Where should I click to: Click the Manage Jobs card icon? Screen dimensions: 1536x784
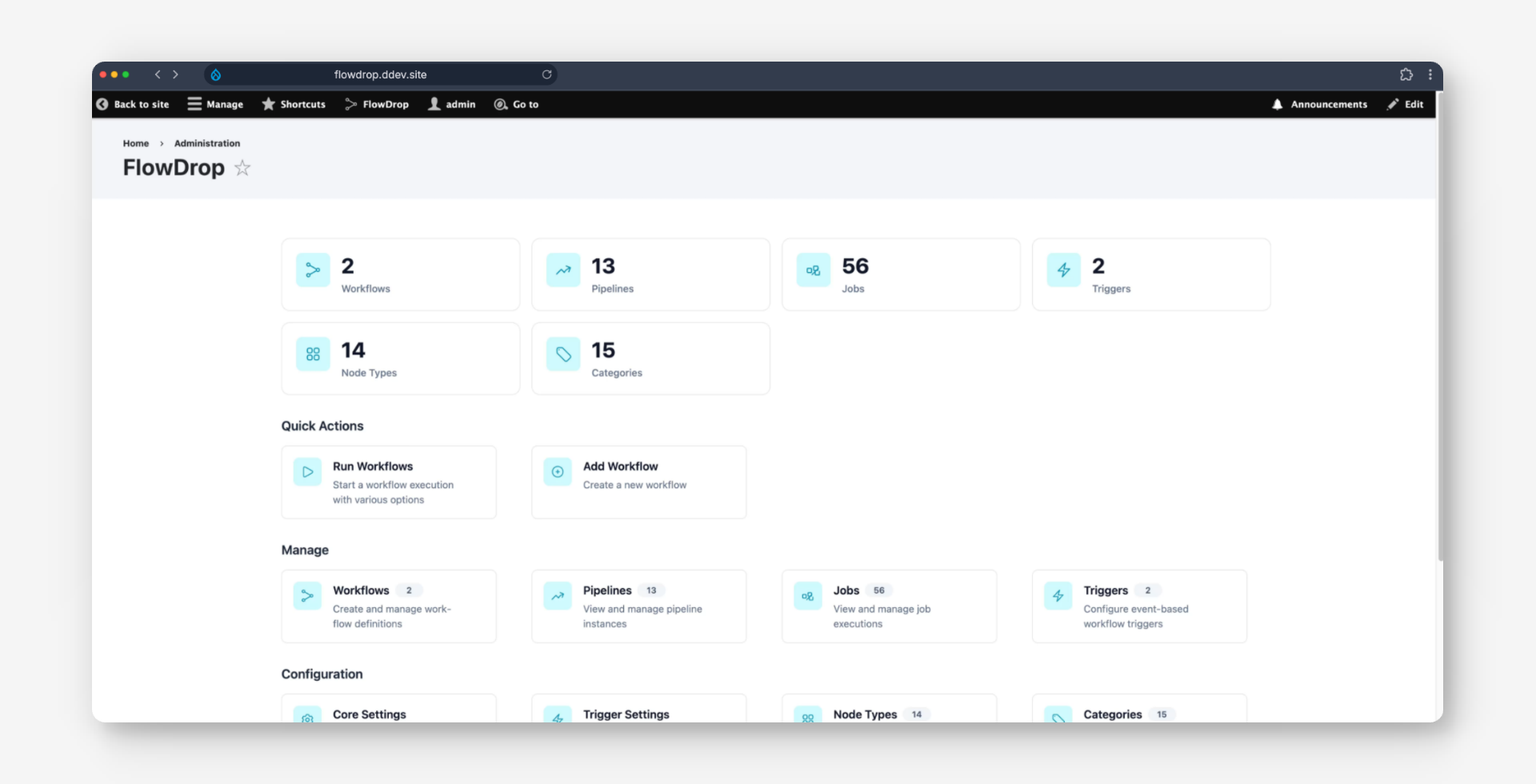click(x=808, y=596)
